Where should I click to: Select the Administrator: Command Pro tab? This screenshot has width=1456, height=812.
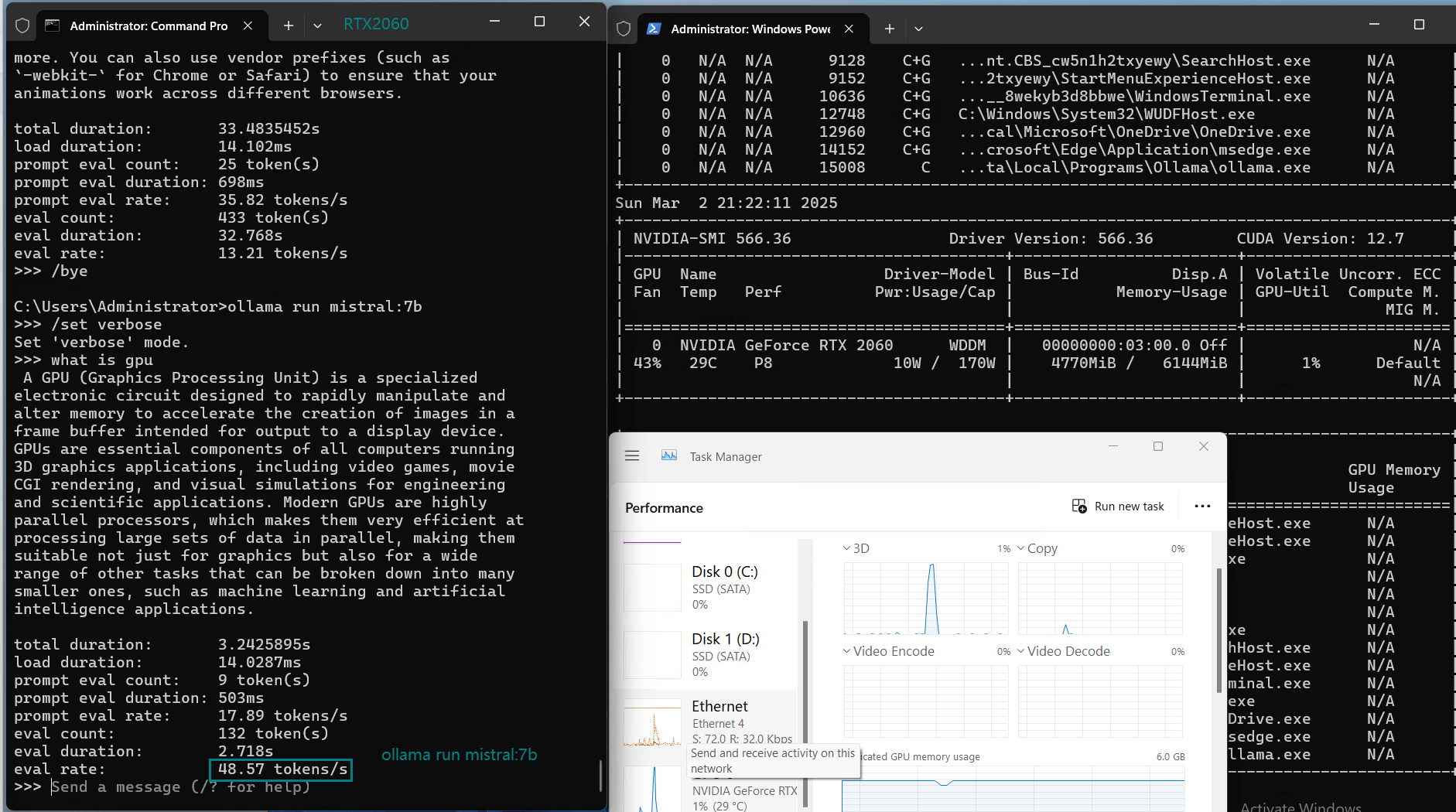147,26
